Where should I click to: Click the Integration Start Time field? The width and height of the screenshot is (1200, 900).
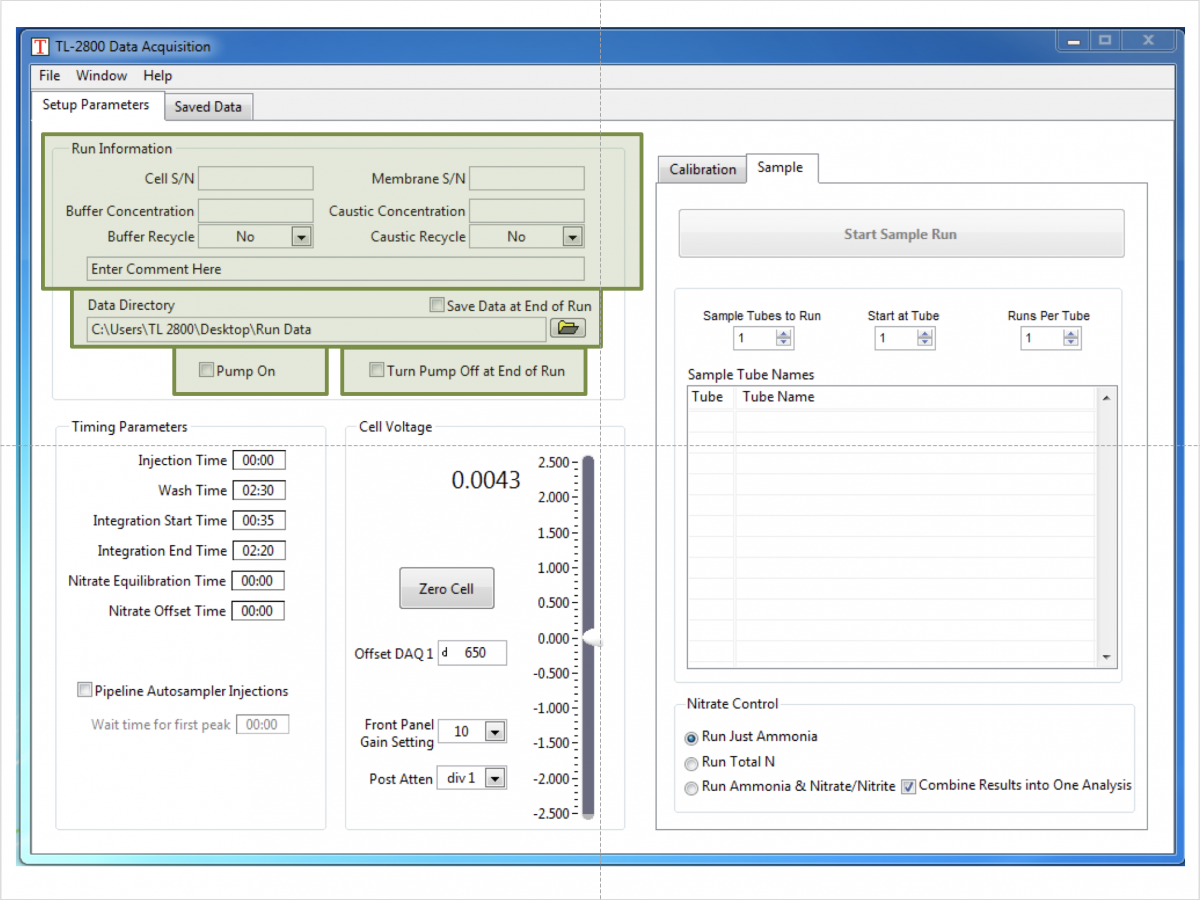pyautogui.click(x=259, y=521)
